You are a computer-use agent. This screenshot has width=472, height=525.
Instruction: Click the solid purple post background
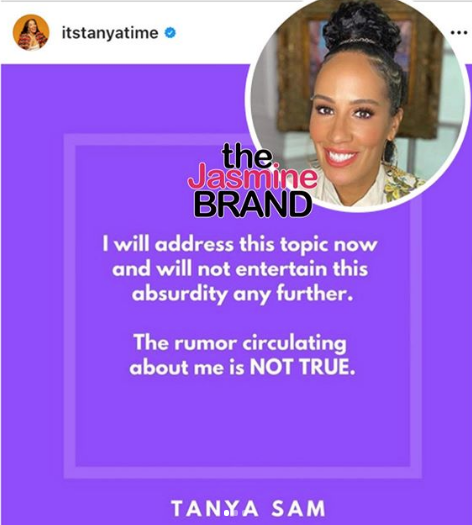click(x=32, y=301)
